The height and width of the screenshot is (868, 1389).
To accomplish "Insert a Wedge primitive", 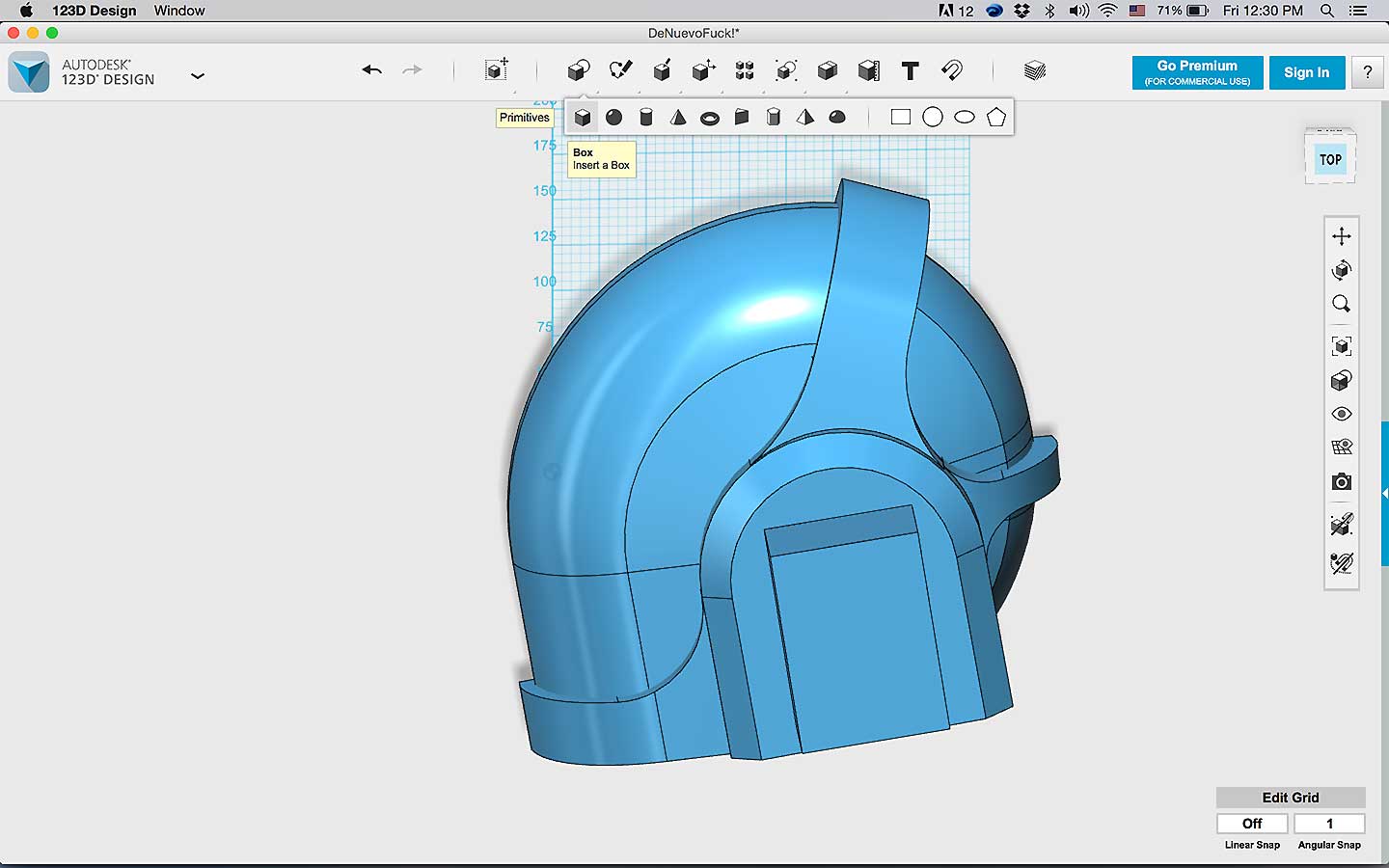I will pos(742,118).
